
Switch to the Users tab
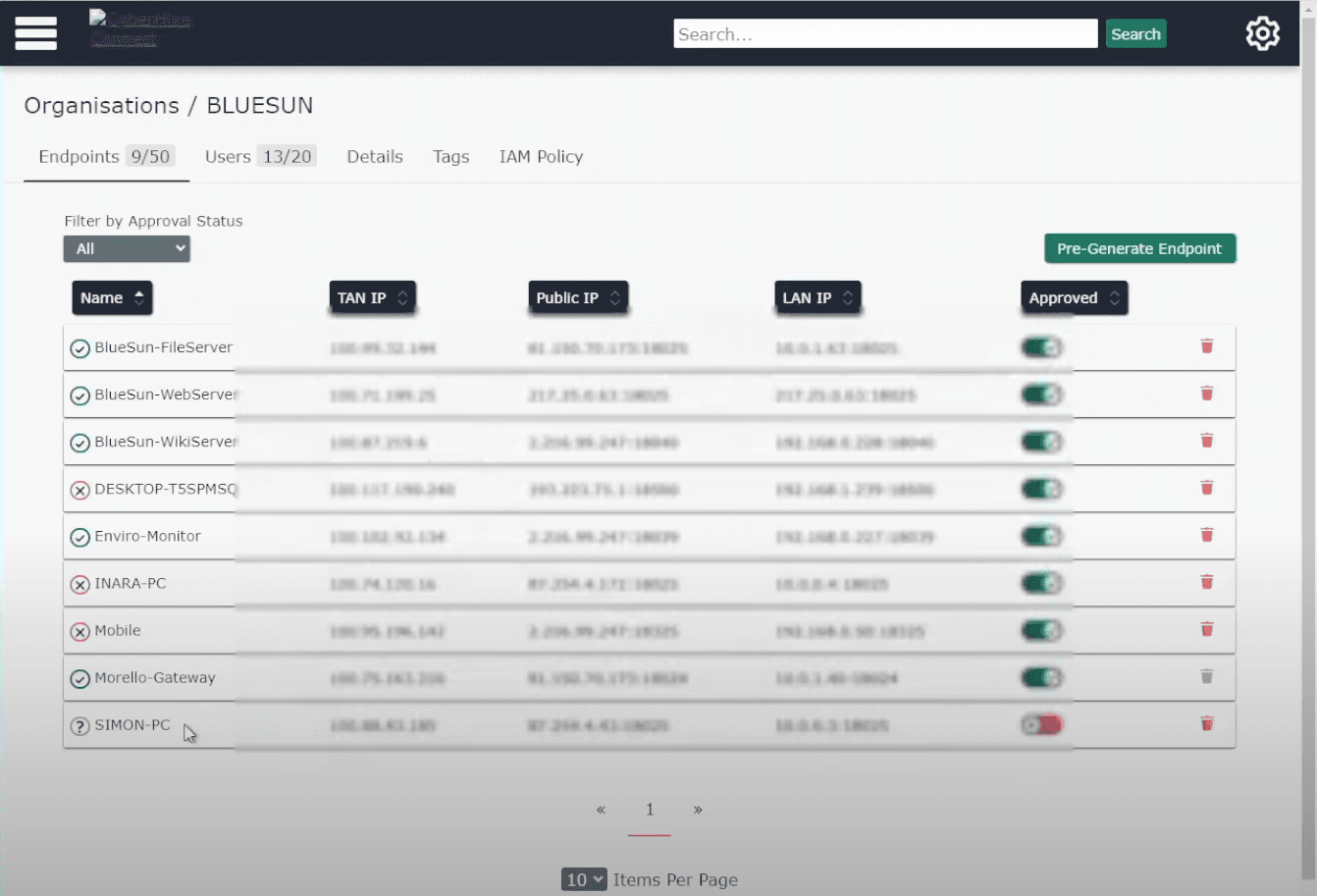click(259, 157)
